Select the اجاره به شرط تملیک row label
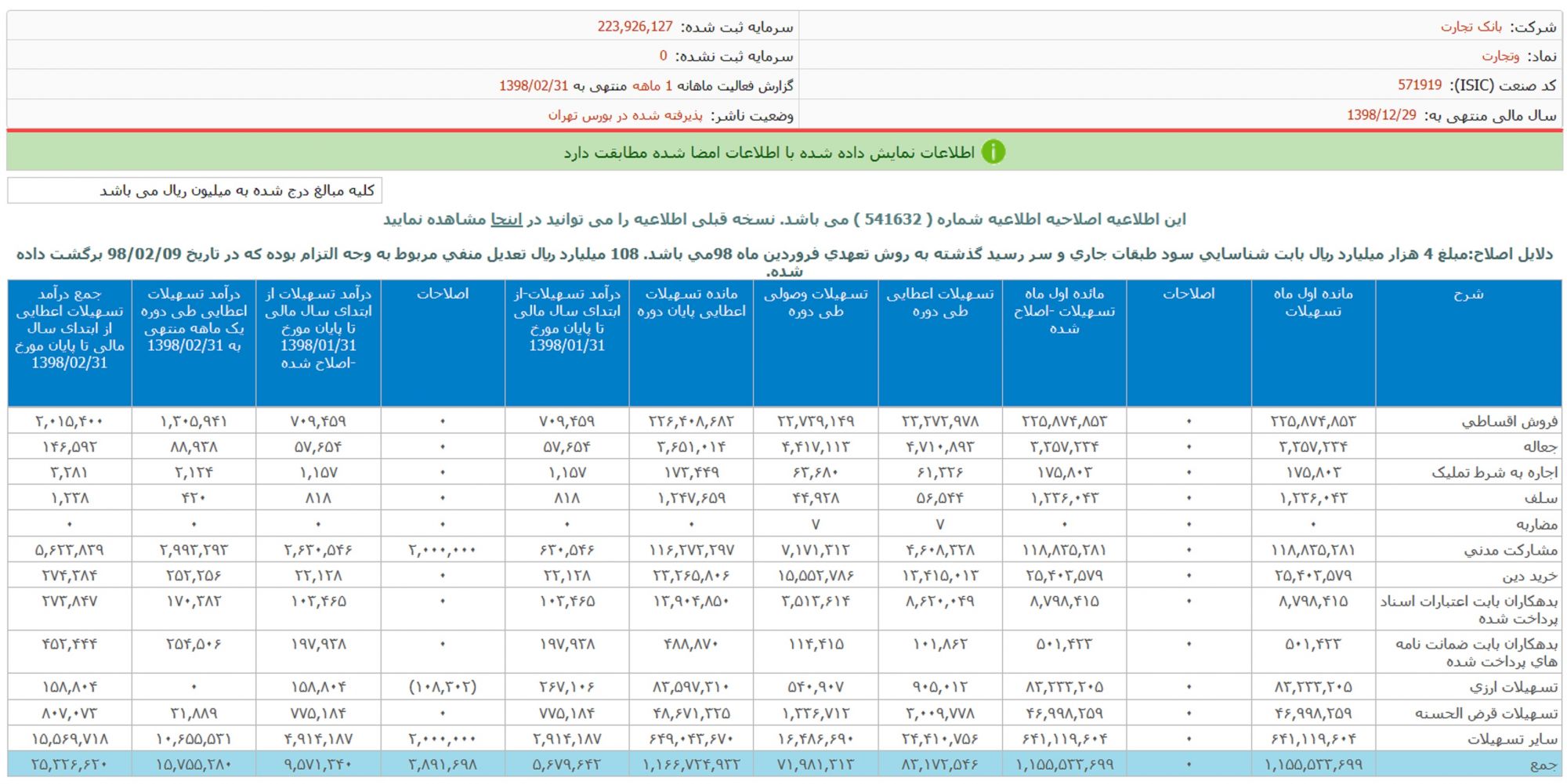The height and width of the screenshot is (784, 1567). [x=1495, y=472]
